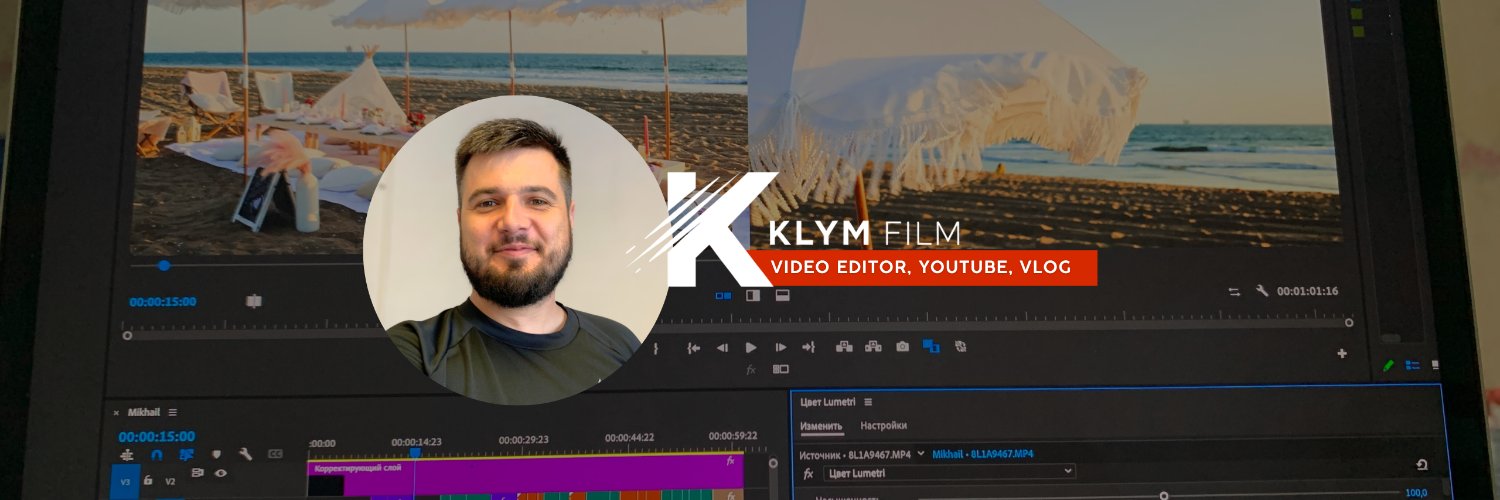The width and height of the screenshot is (1500, 500).
Task: Switch to the Настройки tab
Action: tap(883, 426)
